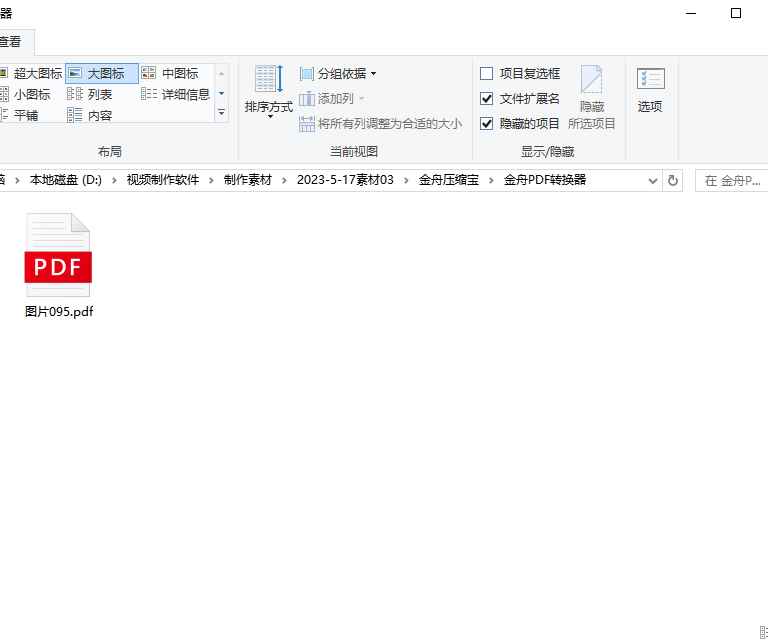Select the 列表 list layout
Viewport: 768px width, 640px height.
(90, 94)
